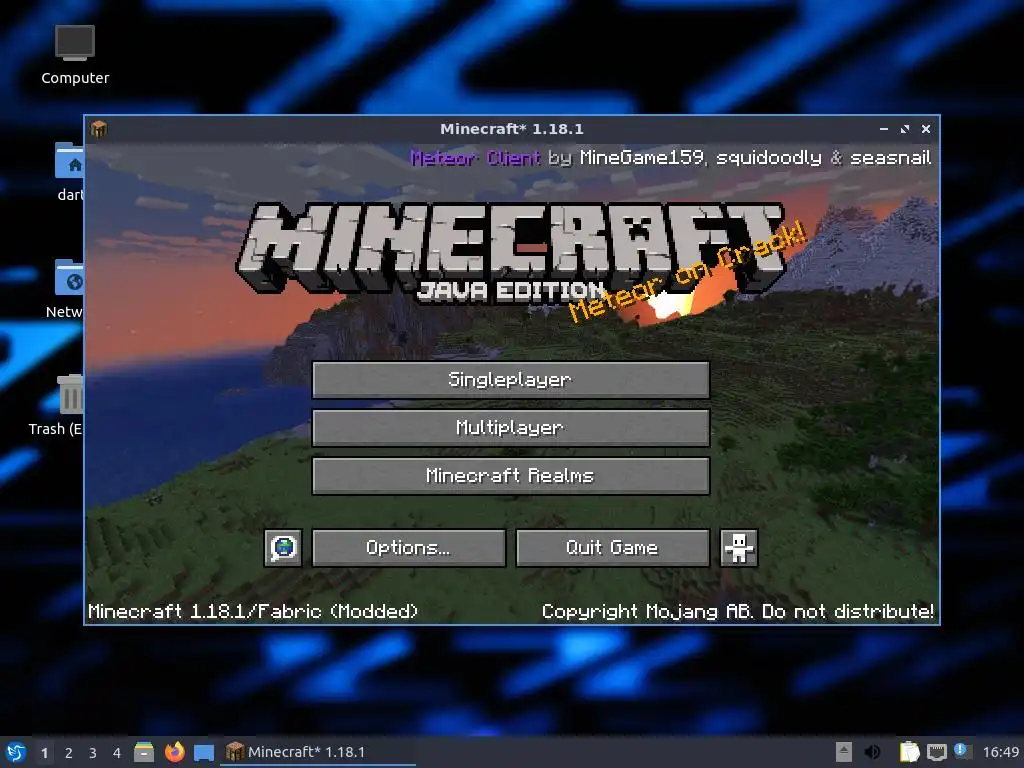Switch to workspace 3
The width and height of the screenshot is (1024, 768).
93,753
